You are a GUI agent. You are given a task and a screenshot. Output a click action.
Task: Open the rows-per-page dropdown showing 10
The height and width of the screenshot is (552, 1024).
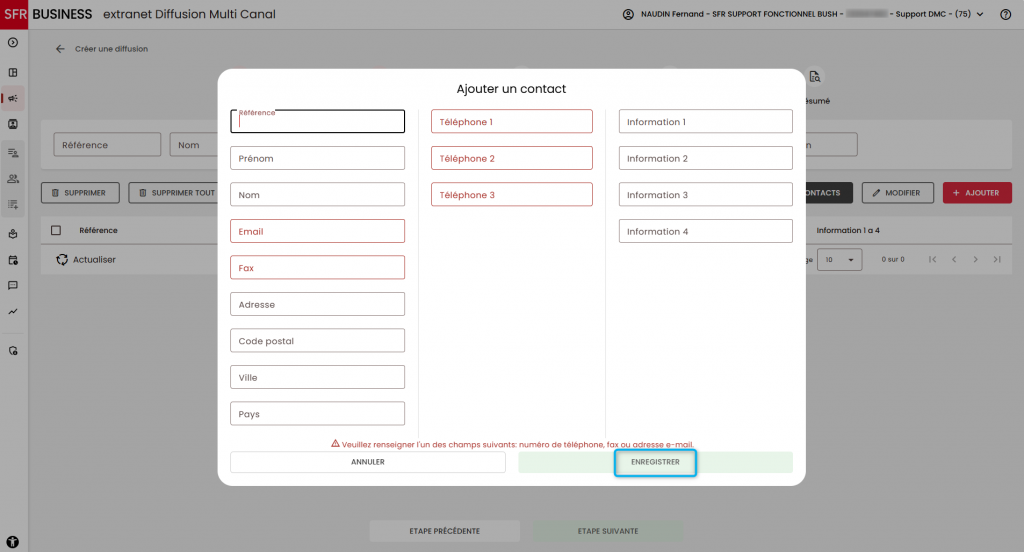point(839,259)
